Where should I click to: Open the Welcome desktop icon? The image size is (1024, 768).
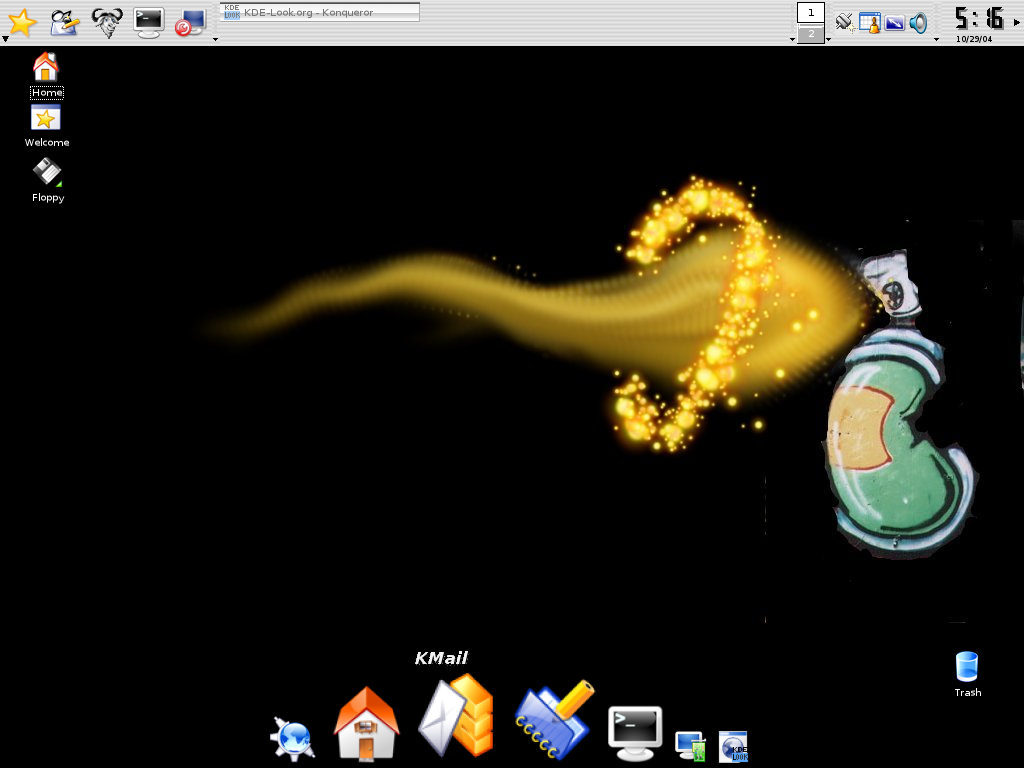(x=46, y=126)
